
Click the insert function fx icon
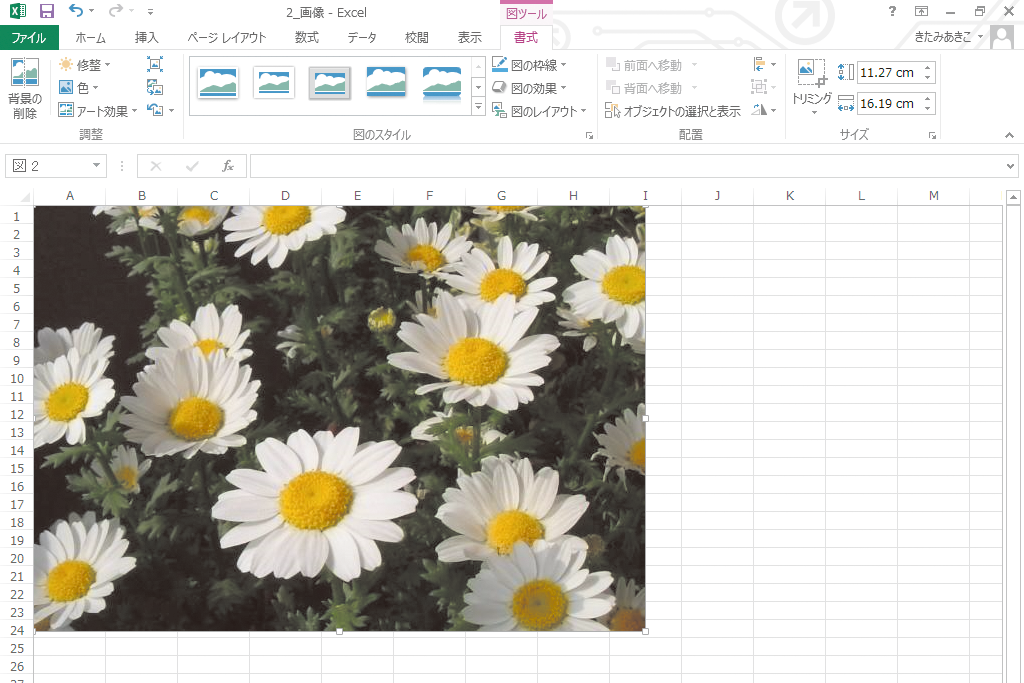(227, 166)
